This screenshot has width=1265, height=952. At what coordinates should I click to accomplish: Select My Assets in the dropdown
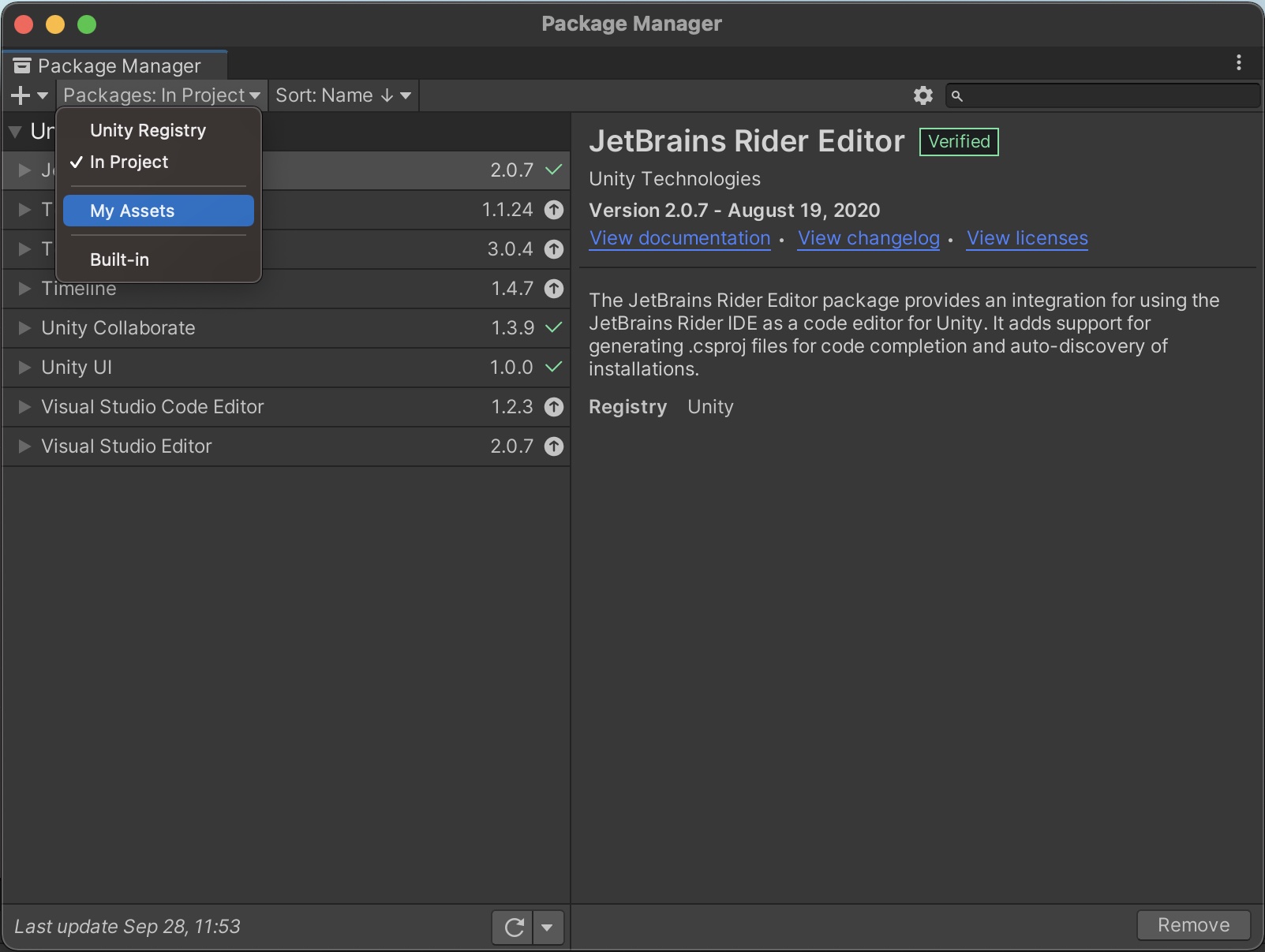[159, 211]
